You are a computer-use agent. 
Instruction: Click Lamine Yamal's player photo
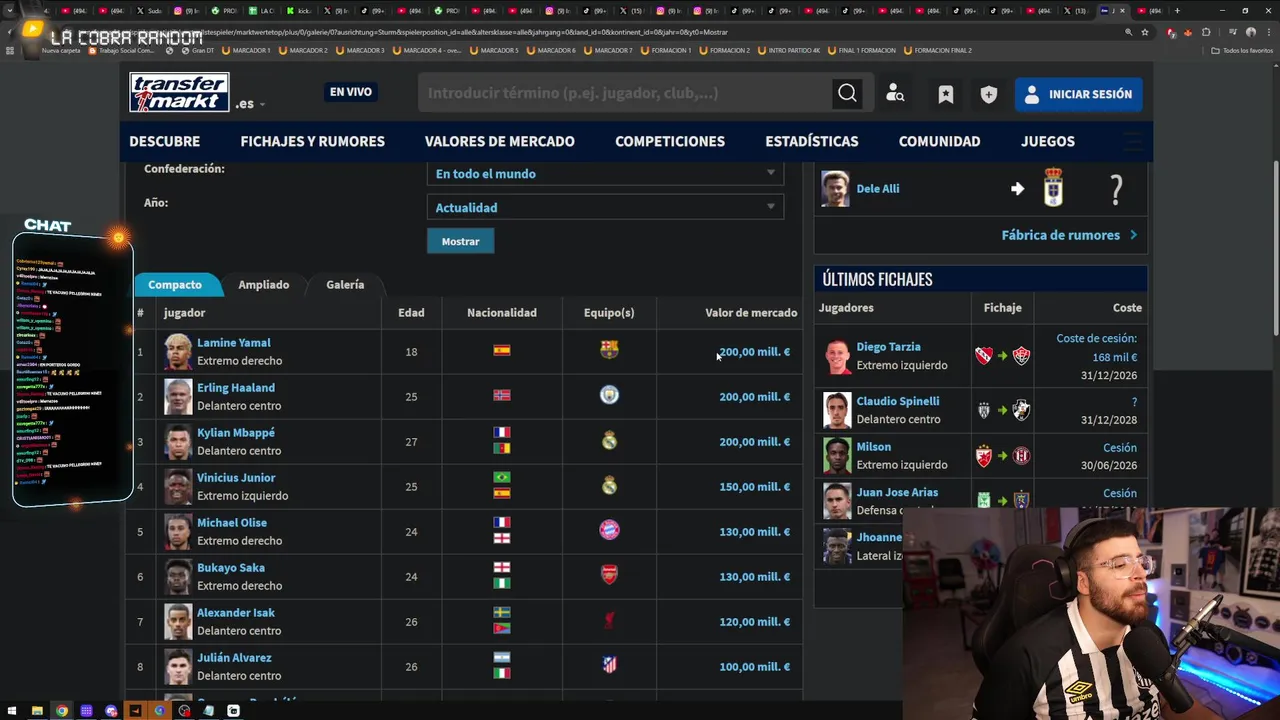click(x=178, y=352)
